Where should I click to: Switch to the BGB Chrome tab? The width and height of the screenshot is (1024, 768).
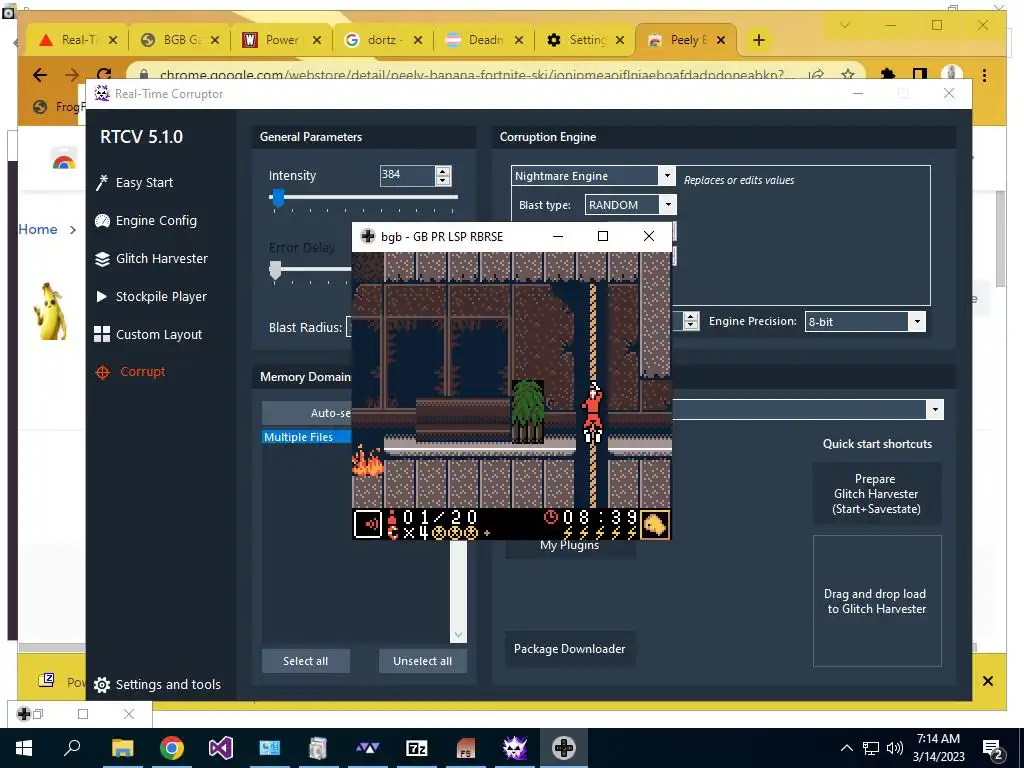point(180,40)
